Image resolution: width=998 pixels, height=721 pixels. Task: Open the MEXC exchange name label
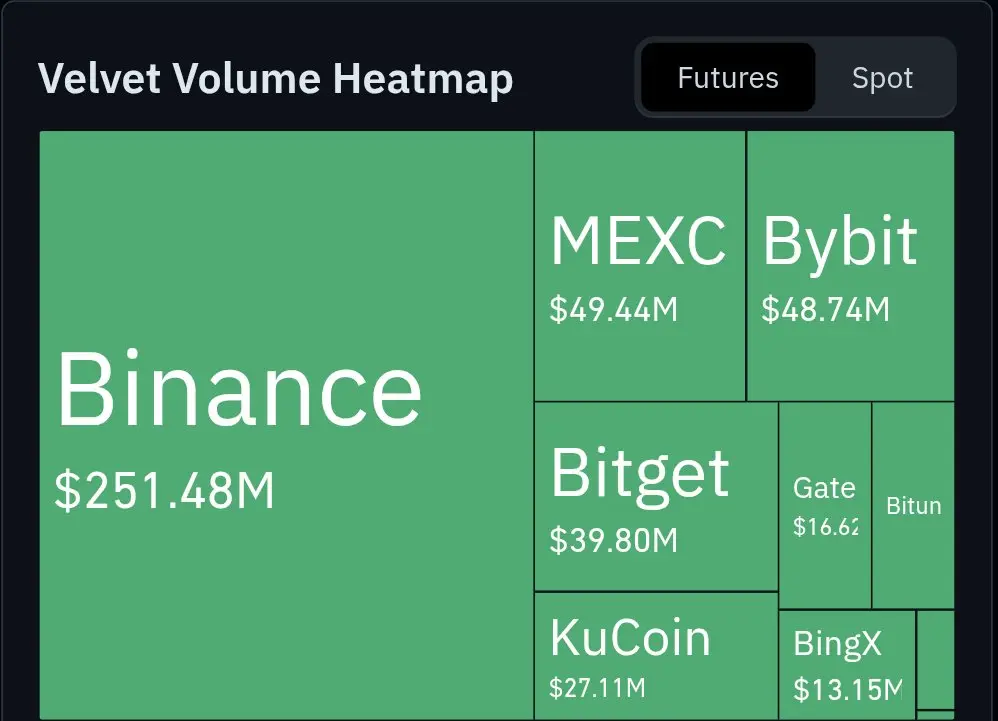coord(638,241)
